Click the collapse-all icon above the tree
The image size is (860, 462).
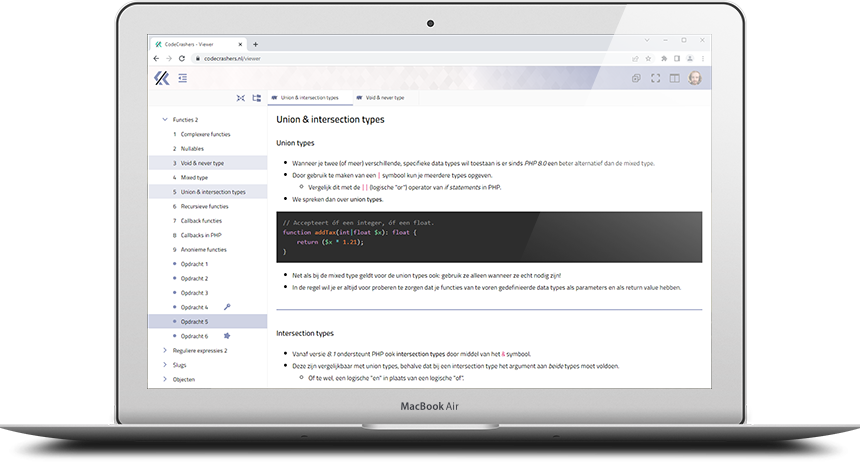point(240,98)
